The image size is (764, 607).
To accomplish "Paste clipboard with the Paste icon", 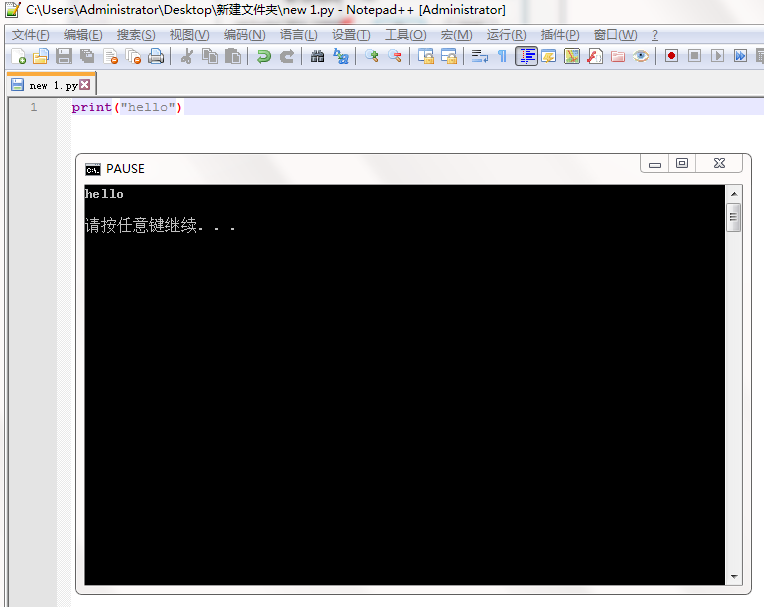I will coord(233,57).
